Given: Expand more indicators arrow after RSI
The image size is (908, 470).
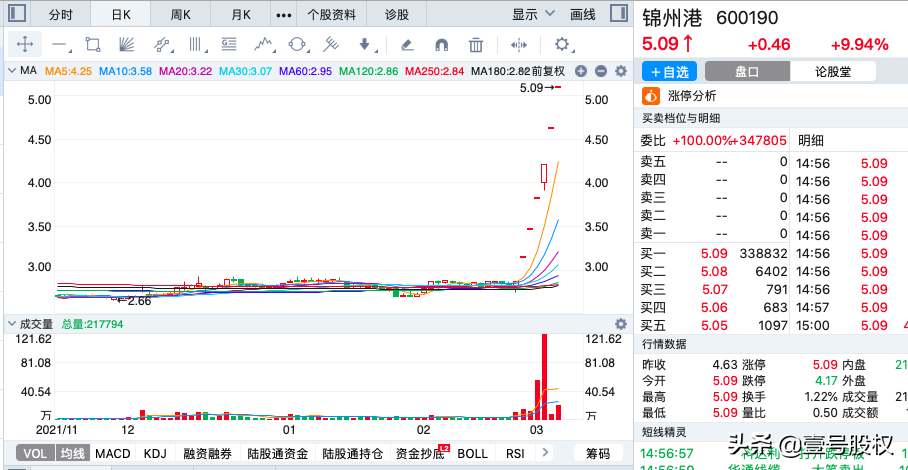Looking at the screenshot, I should tap(544, 452).
